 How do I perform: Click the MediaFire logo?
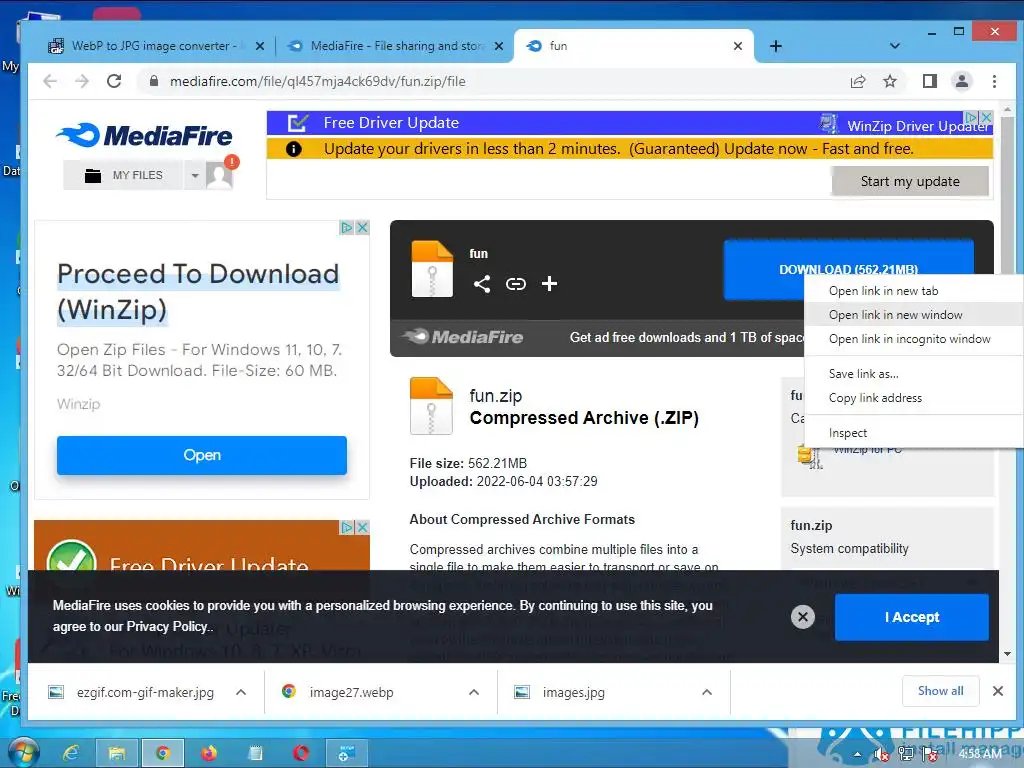point(144,135)
